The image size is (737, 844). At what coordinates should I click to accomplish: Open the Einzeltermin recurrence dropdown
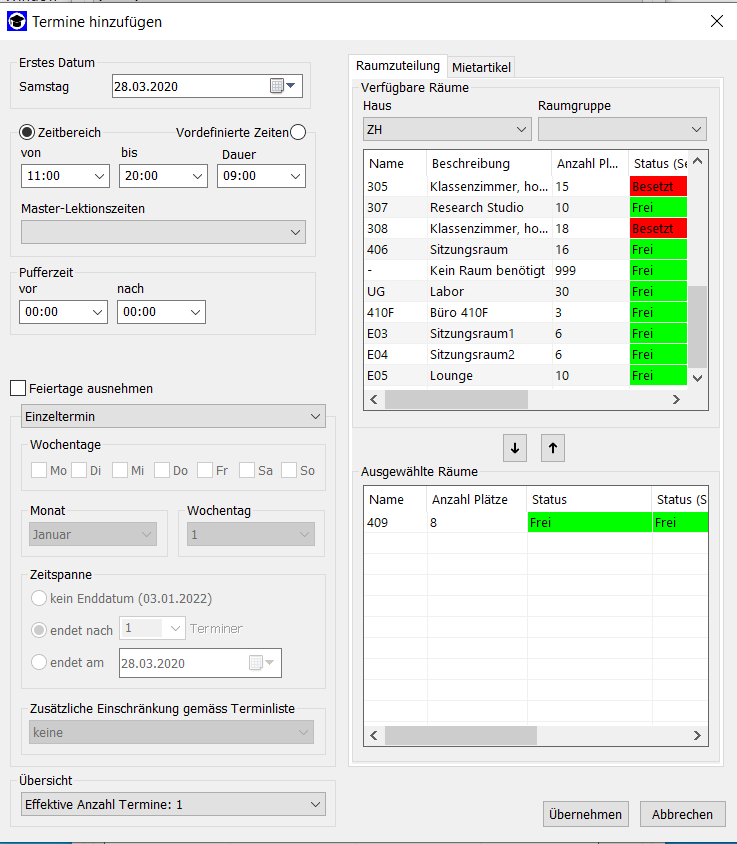click(x=173, y=416)
